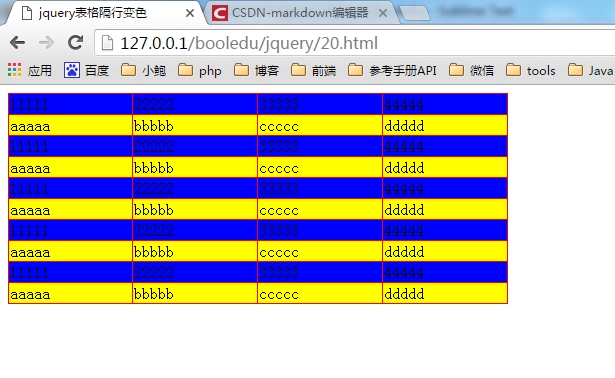This screenshot has width=615, height=378.
Task: Switch to the jquery表格隔行变色 tab
Action: (104, 13)
